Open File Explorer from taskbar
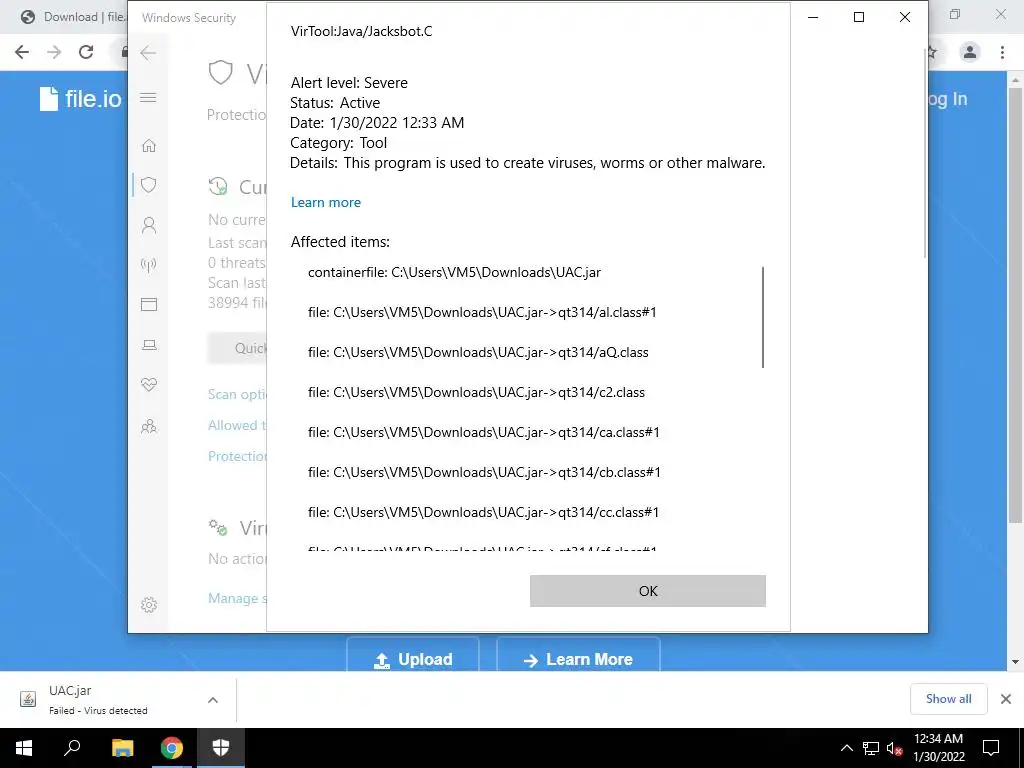The image size is (1024, 768). click(x=122, y=748)
